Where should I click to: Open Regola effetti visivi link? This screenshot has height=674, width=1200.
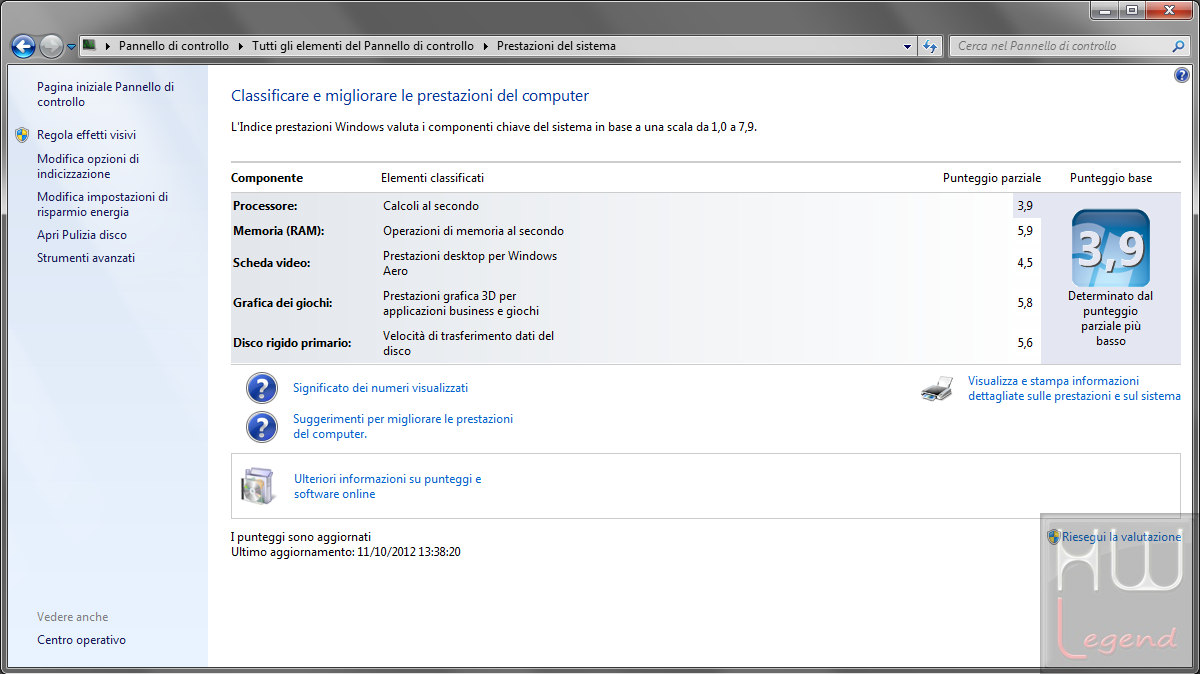coord(86,135)
